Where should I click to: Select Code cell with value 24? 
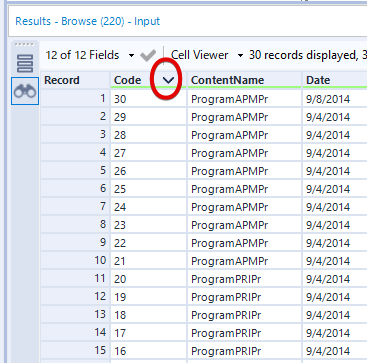point(149,207)
